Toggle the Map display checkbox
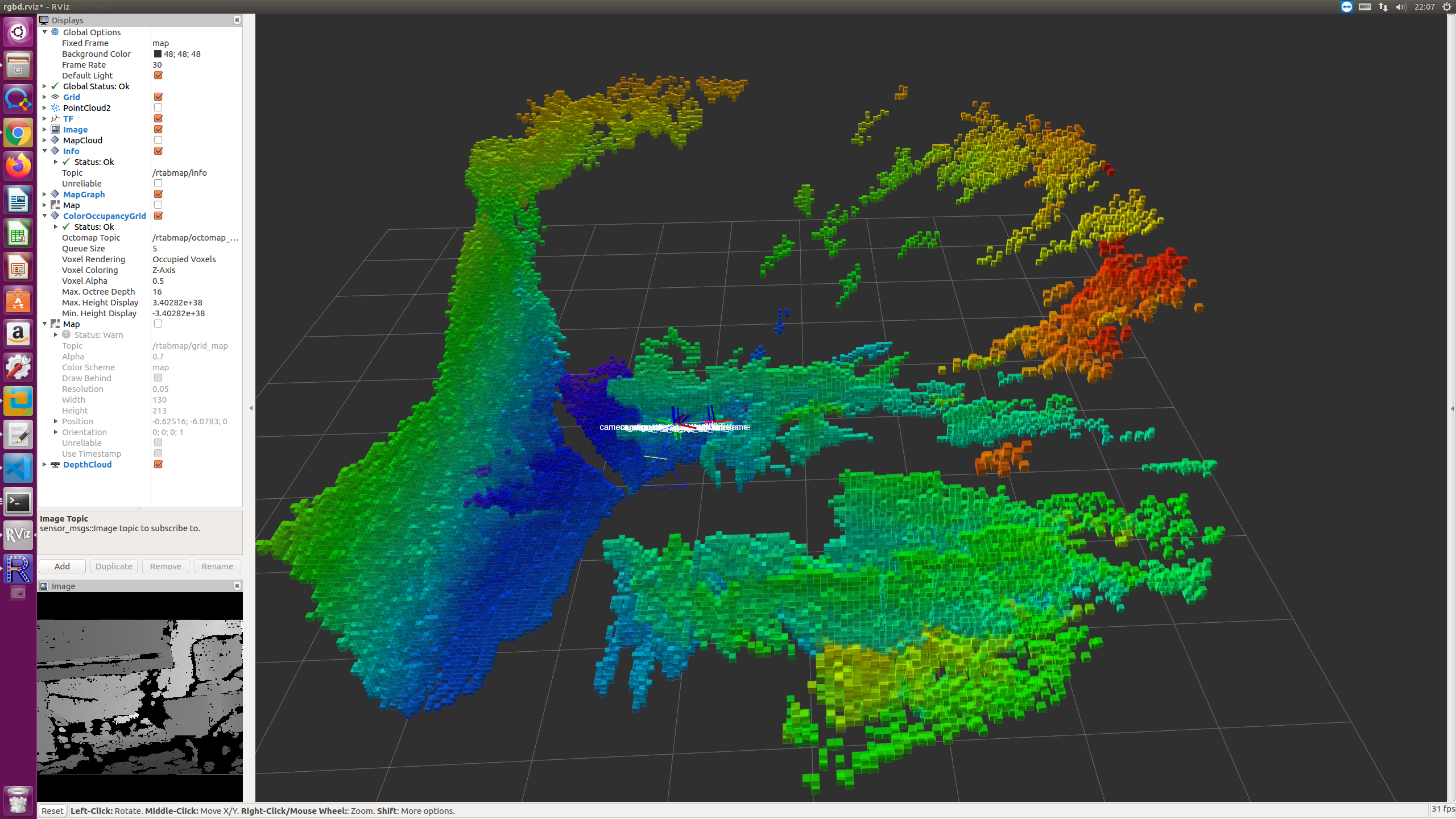Viewport: 1456px width, 819px height. (x=157, y=205)
